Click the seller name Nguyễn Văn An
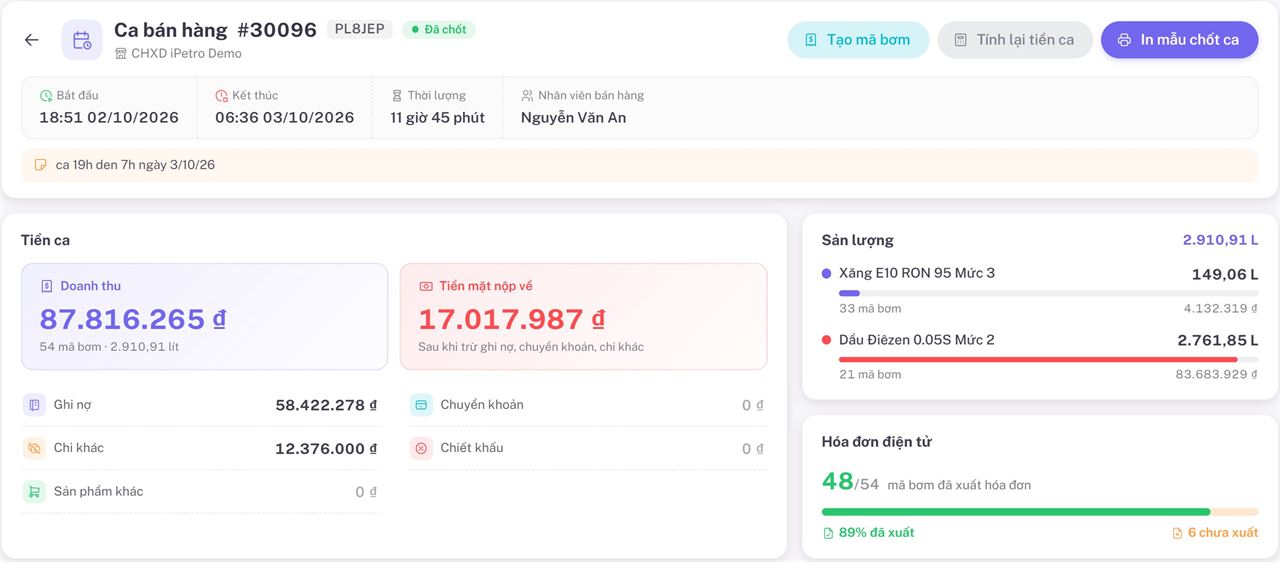Image resolution: width=1280 pixels, height=562 pixels. (574, 118)
